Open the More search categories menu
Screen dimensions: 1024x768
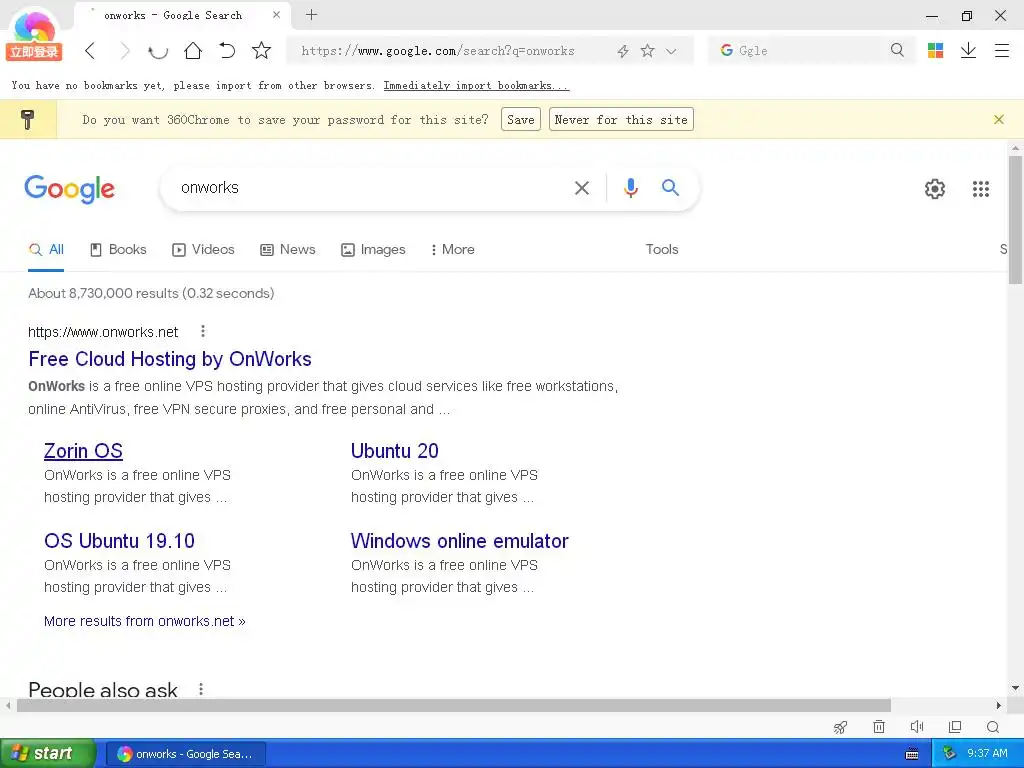tap(453, 249)
